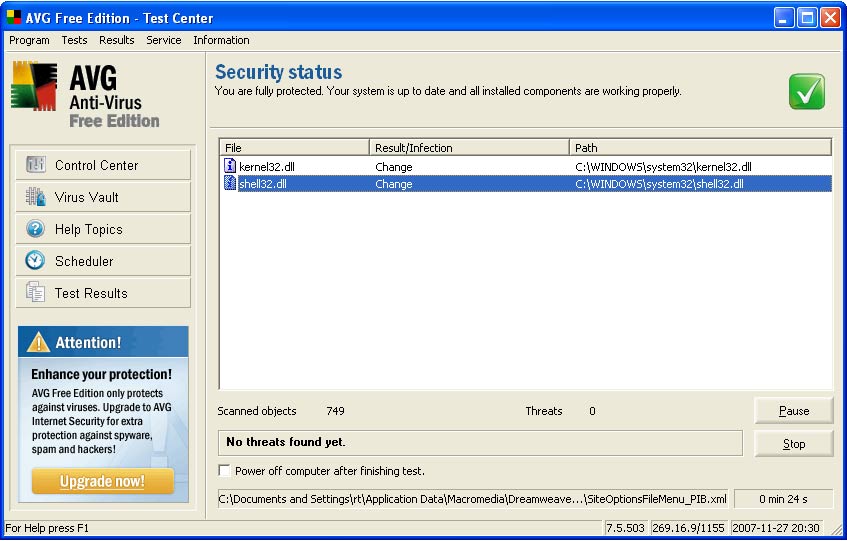Pause the running scan
The width and height of the screenshot is (847, 541).
point(794,411)
